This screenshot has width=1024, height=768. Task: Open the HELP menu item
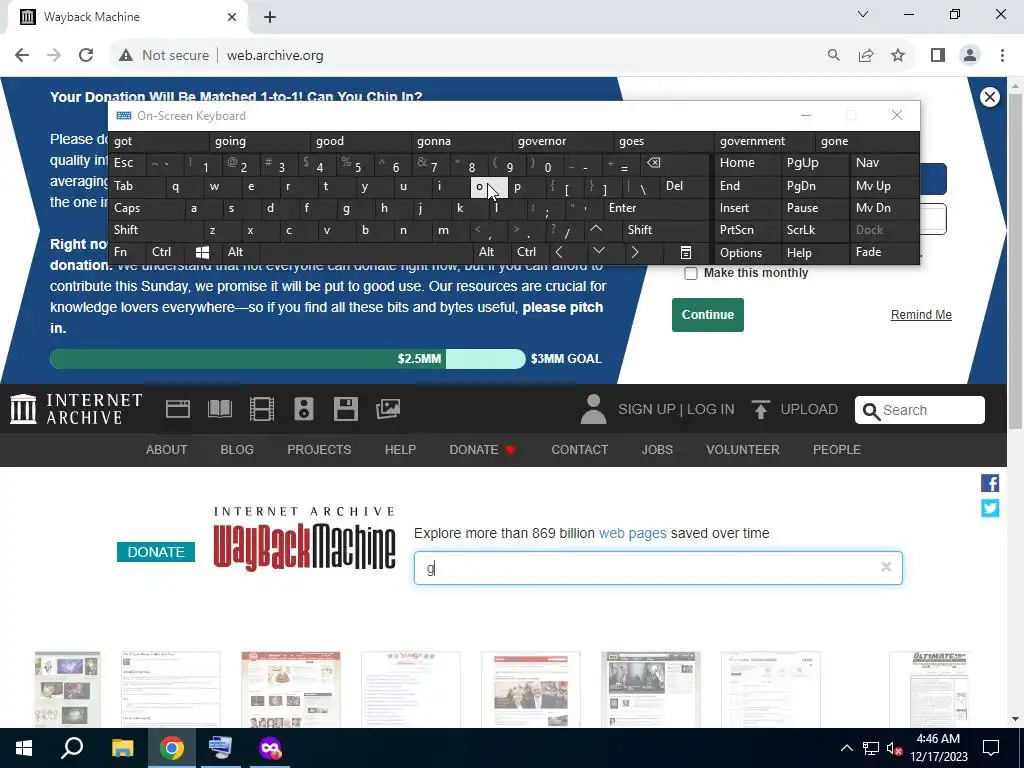coord(400,449)
